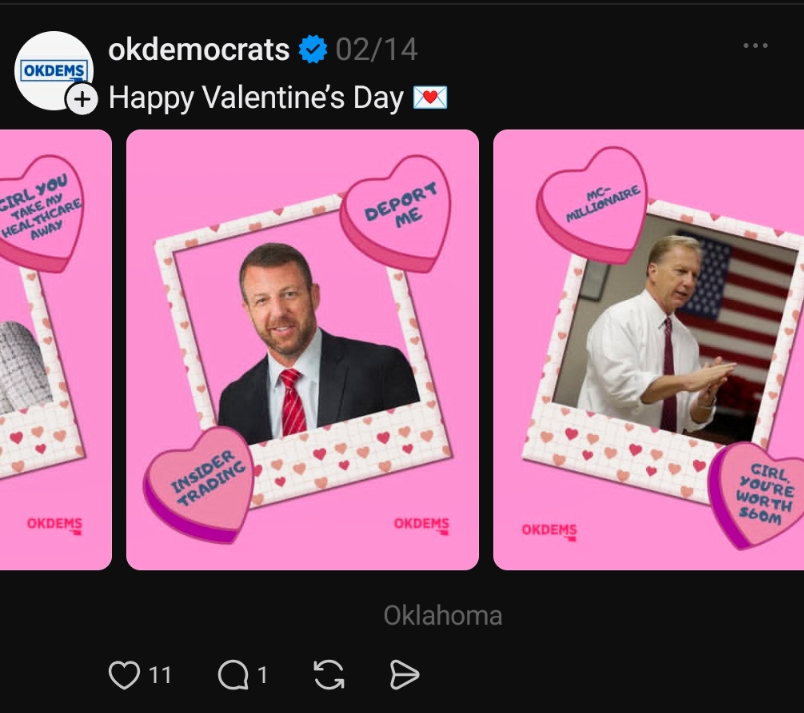Click the "DEPORT ME" candy heart
Viewport: 804px width, 713px height.
397,212
